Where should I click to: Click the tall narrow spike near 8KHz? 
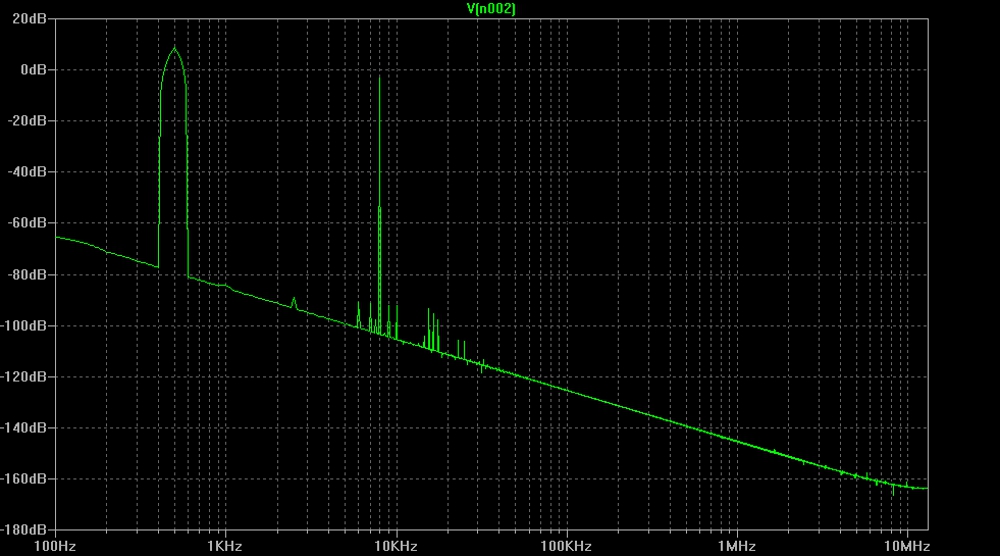pyautogui.click(x=380, y=80)
